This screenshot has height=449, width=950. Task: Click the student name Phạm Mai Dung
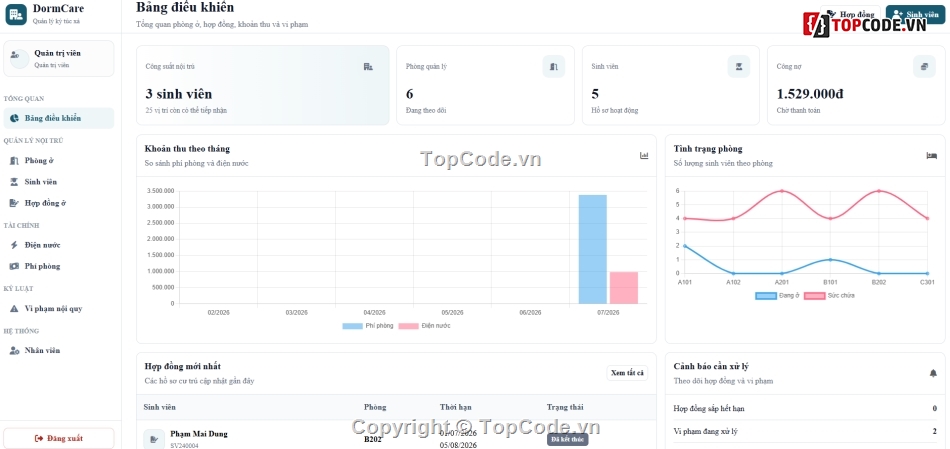[x=199, y=434]
